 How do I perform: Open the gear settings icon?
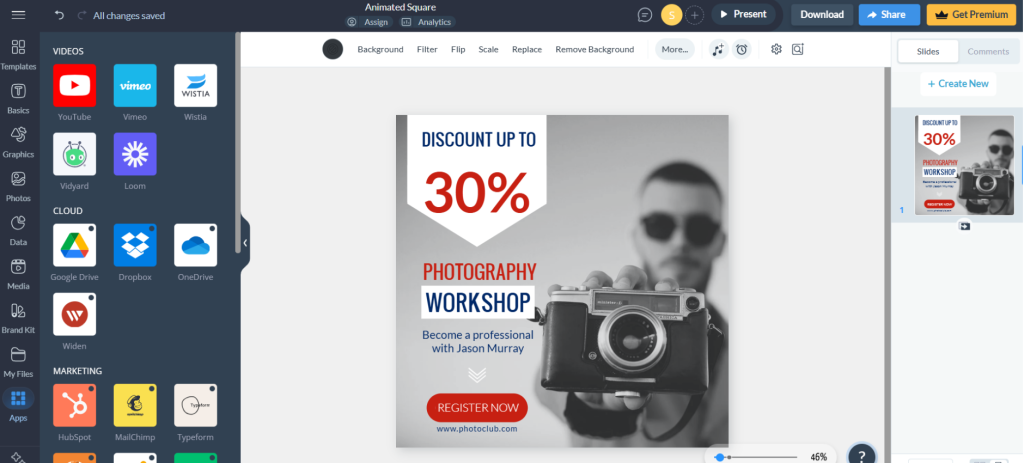point(776,49)
